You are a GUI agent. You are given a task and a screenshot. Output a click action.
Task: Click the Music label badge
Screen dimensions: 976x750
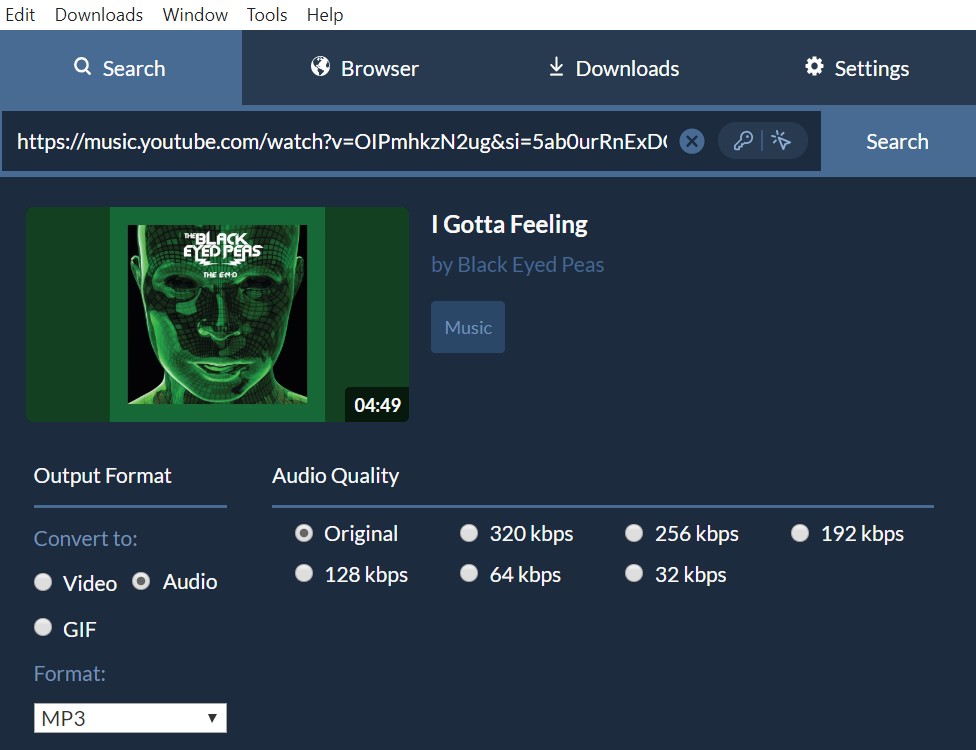[467, 326]
